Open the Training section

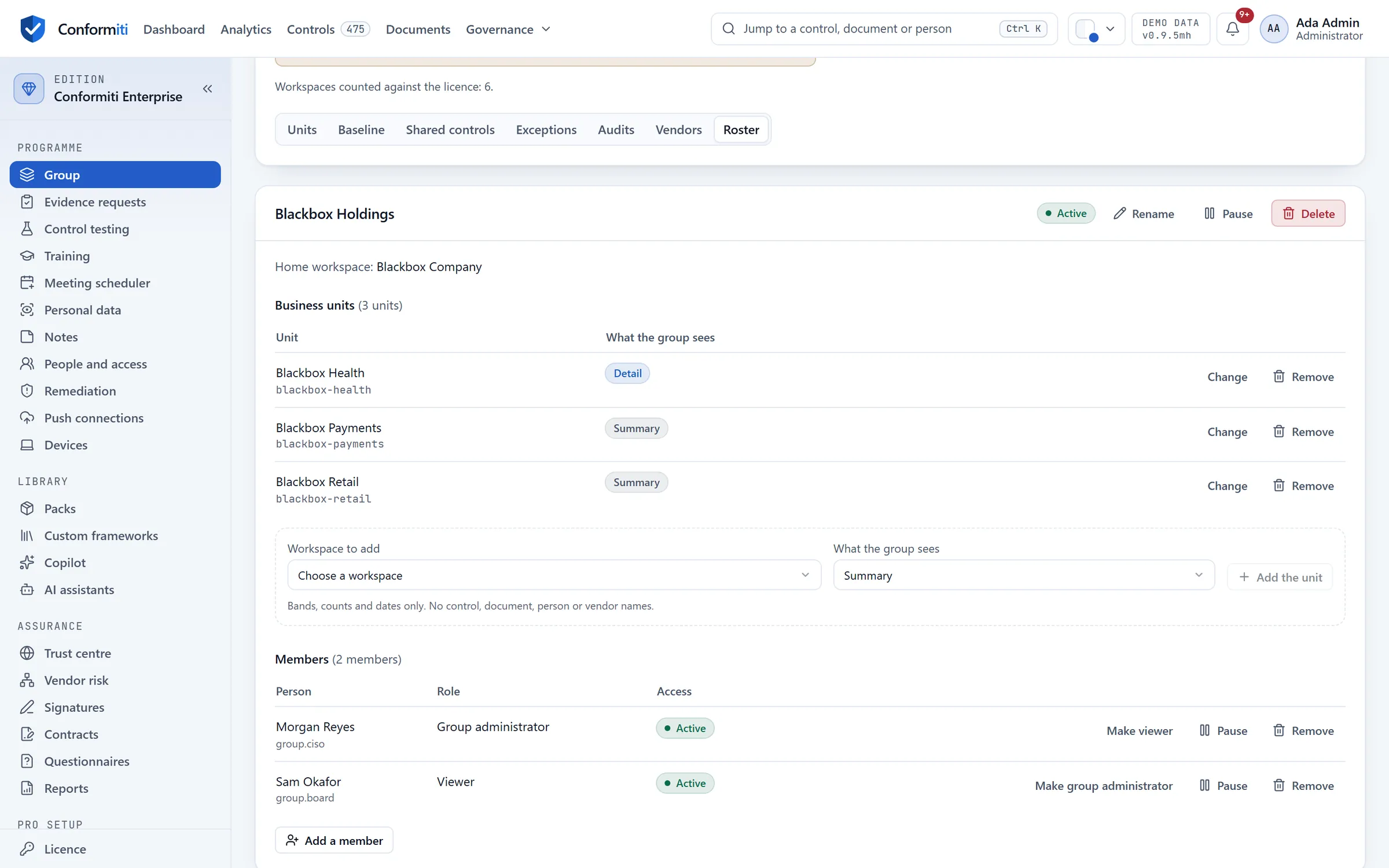pos(115,256)
